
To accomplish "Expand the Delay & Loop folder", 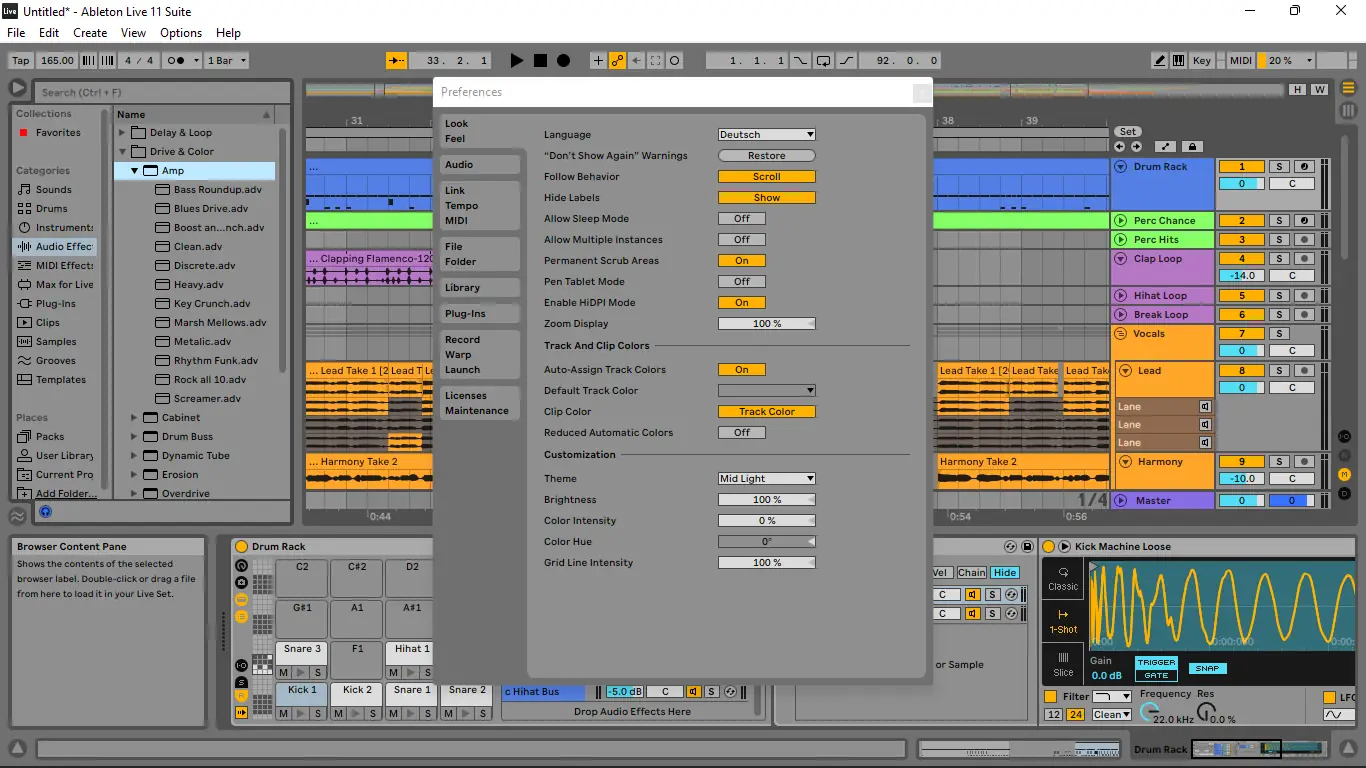I will point(122,132).
